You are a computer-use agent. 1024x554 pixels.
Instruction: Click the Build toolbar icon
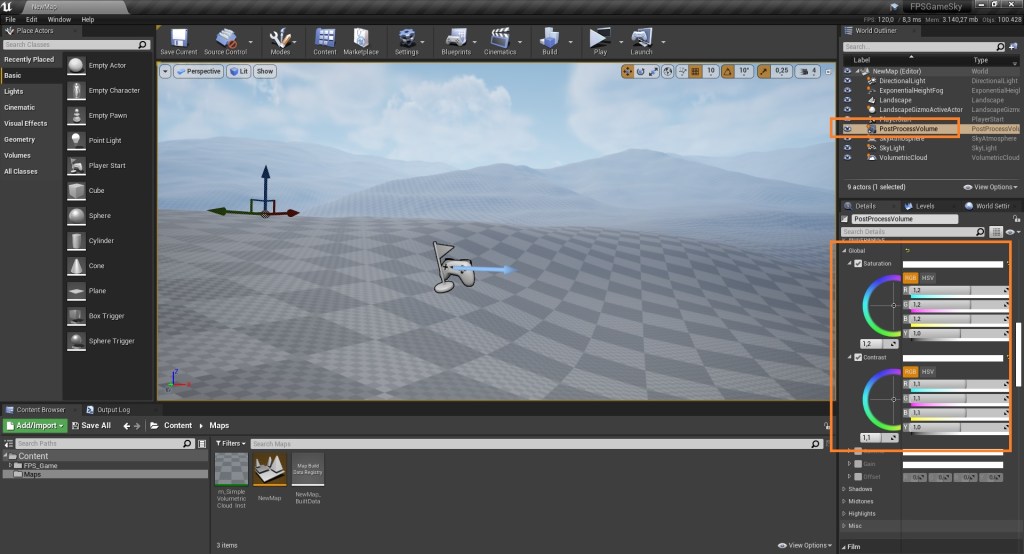click(549, 40)
